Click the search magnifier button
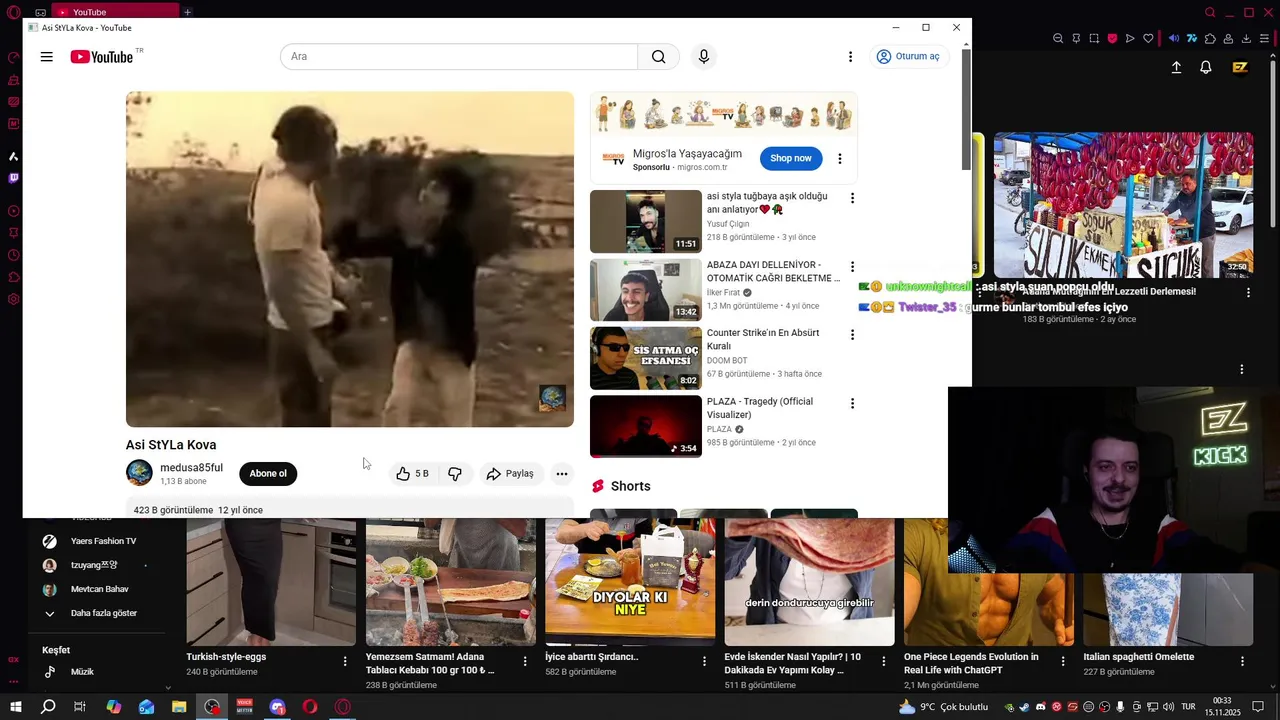The width and height of the screenshot is (1280, 720). 658,57
